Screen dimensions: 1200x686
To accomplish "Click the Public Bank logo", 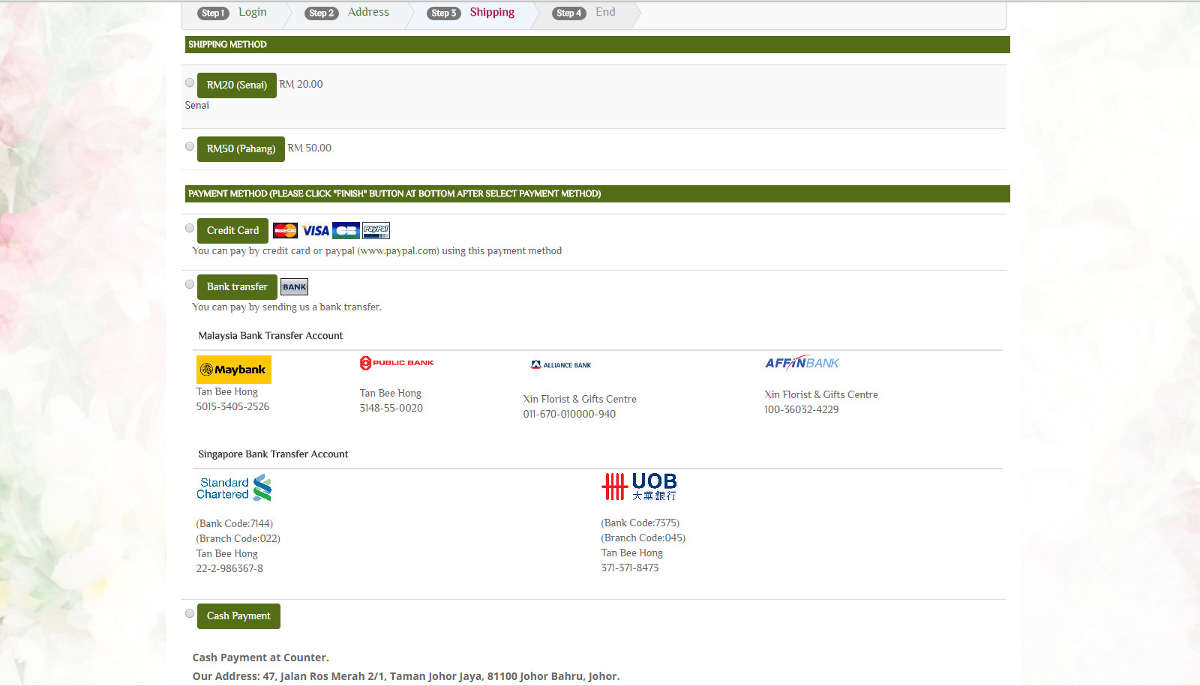I will (x=397, y=363).
